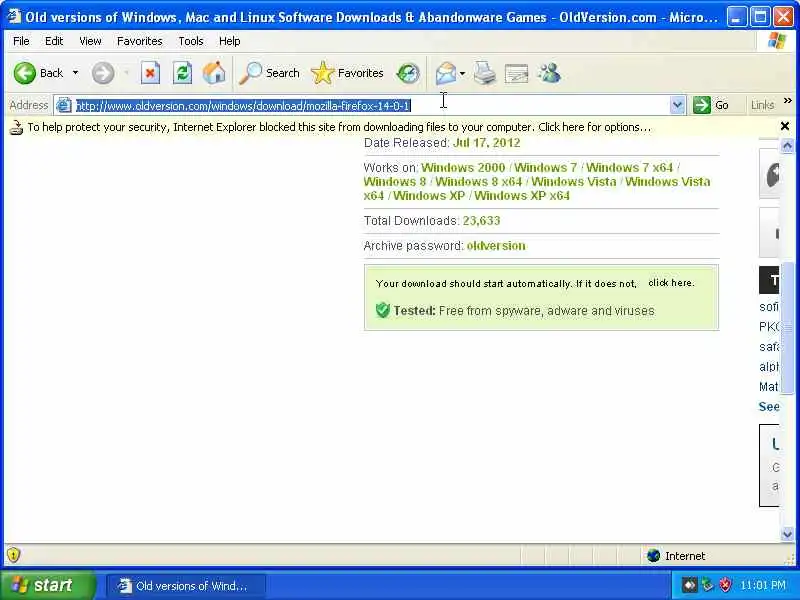Refresh the page with the green arrows icon
Viewport: 800px width, 600px height.
point(182,73)
